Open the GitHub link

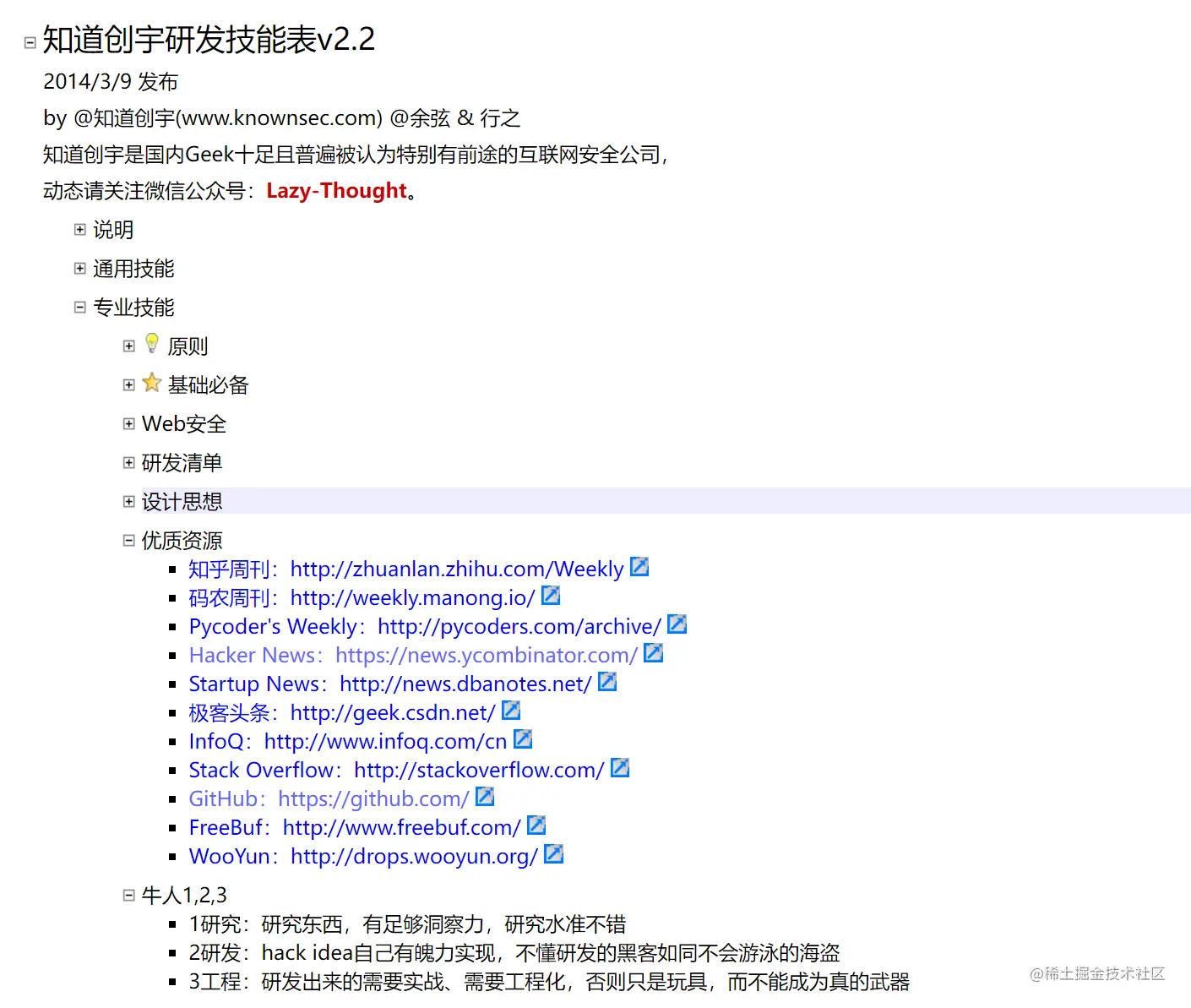(x=329, y=799)
